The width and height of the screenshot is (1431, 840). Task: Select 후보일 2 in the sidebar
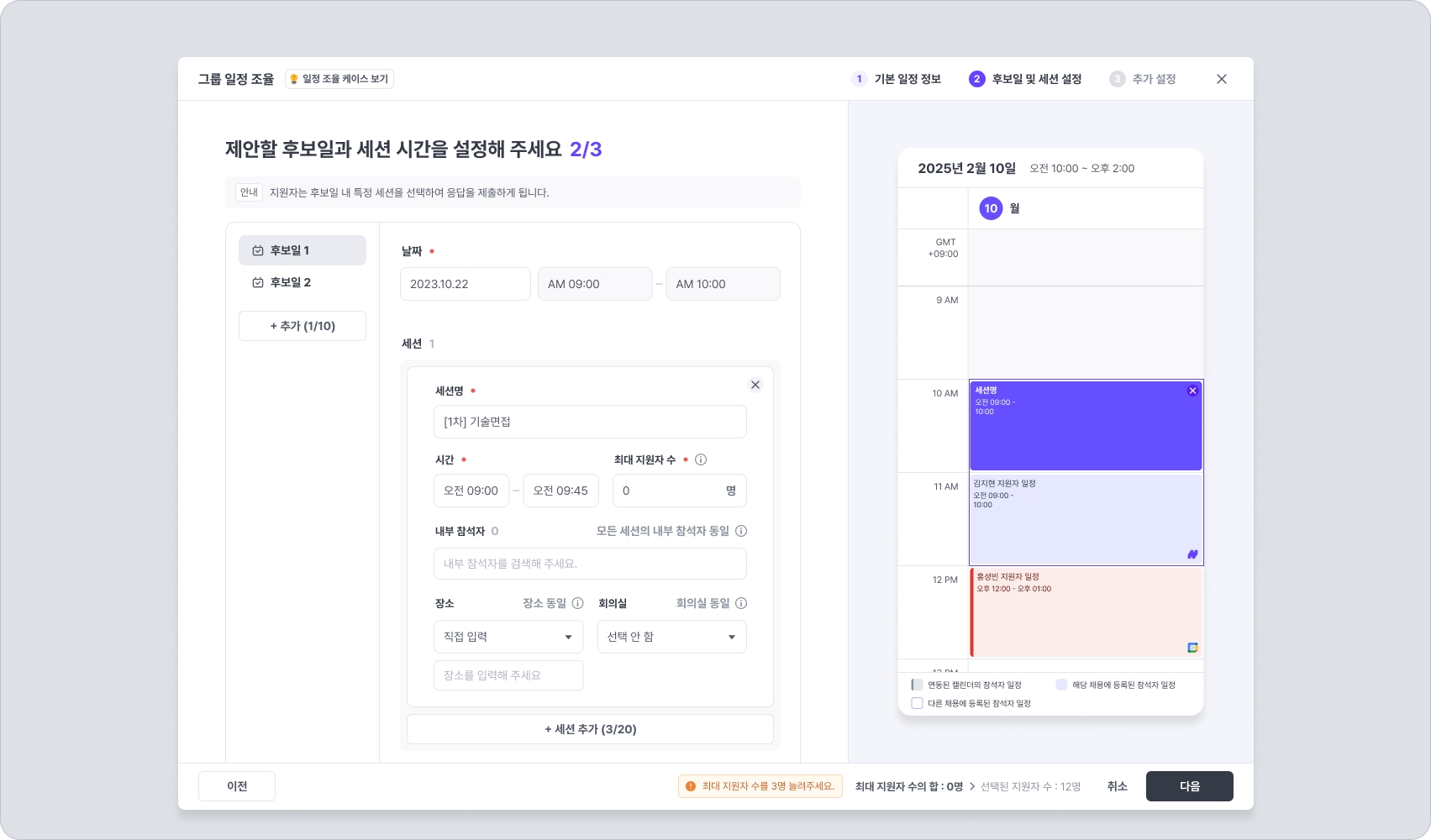303,282
